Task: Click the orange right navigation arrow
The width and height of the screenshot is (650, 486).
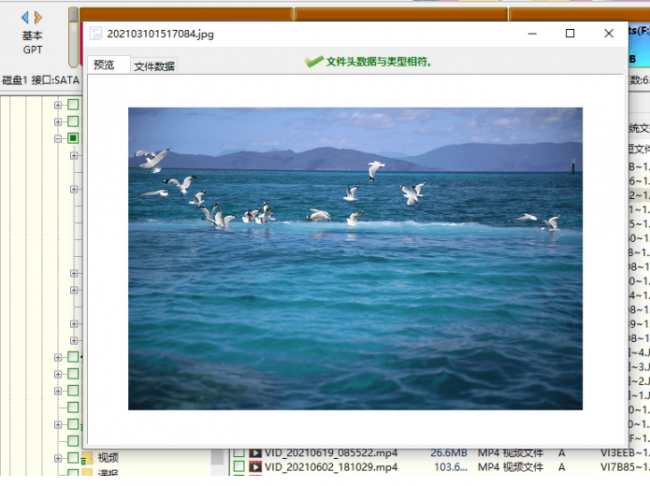Action: [38, 17]
